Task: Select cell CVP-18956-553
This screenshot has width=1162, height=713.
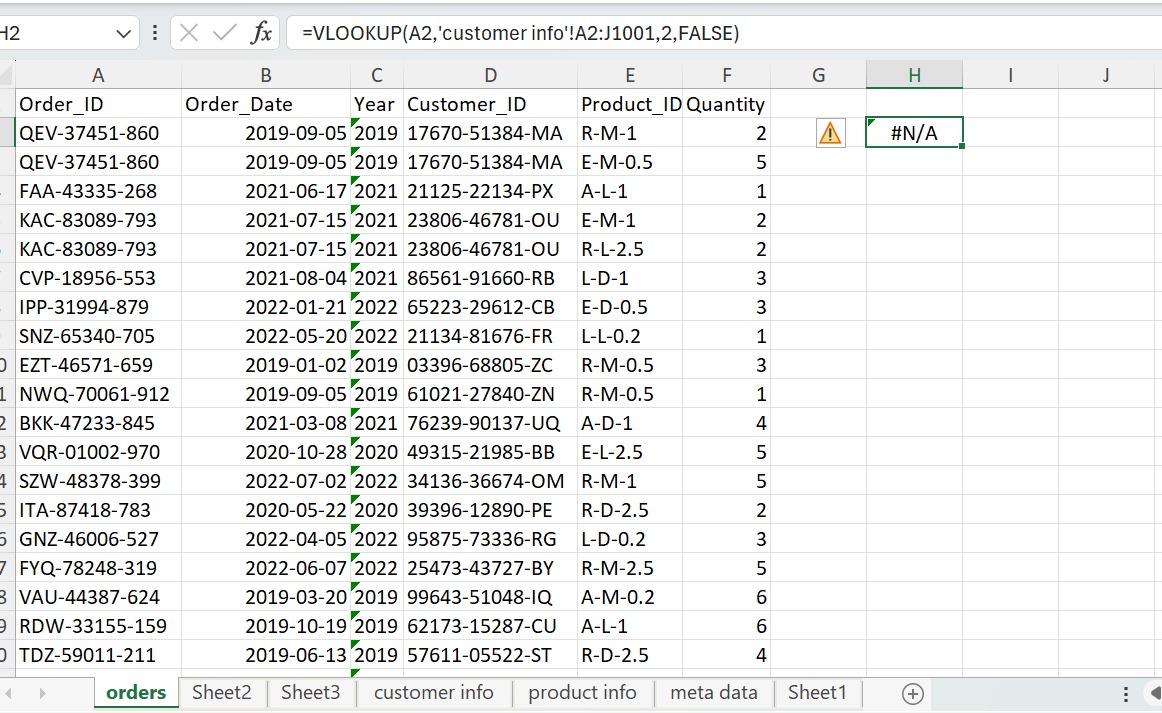Action: (x=98, y=278)
